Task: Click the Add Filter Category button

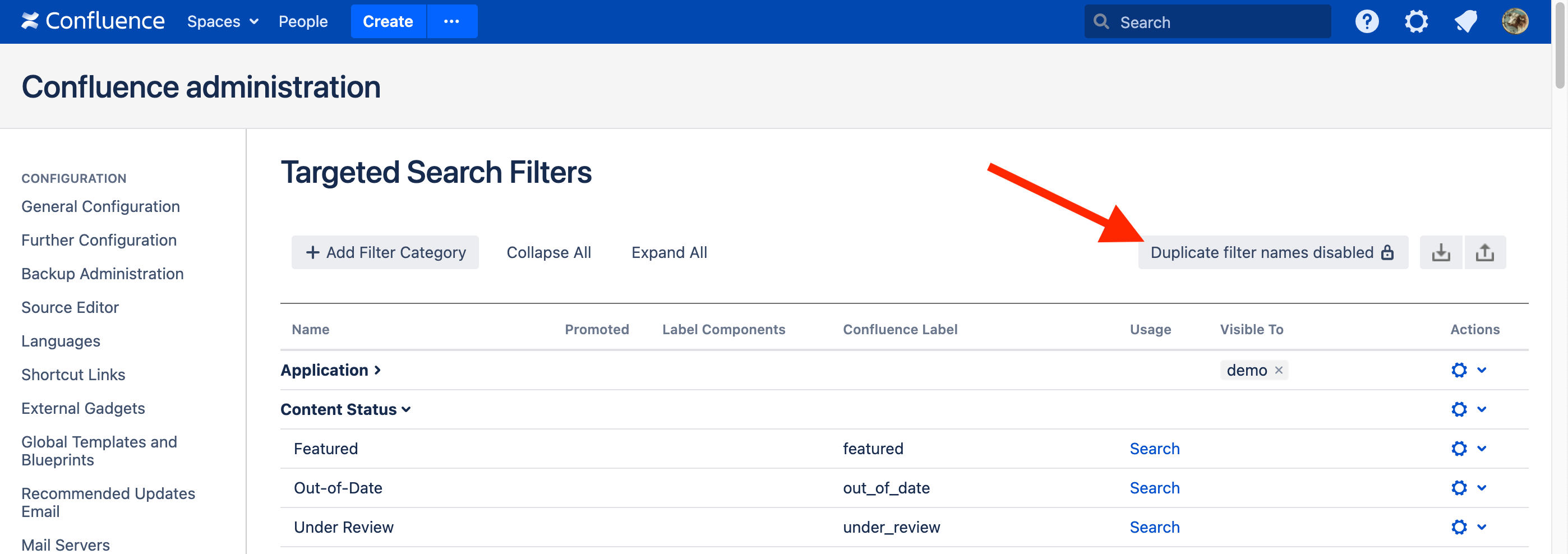Action: 385,252
